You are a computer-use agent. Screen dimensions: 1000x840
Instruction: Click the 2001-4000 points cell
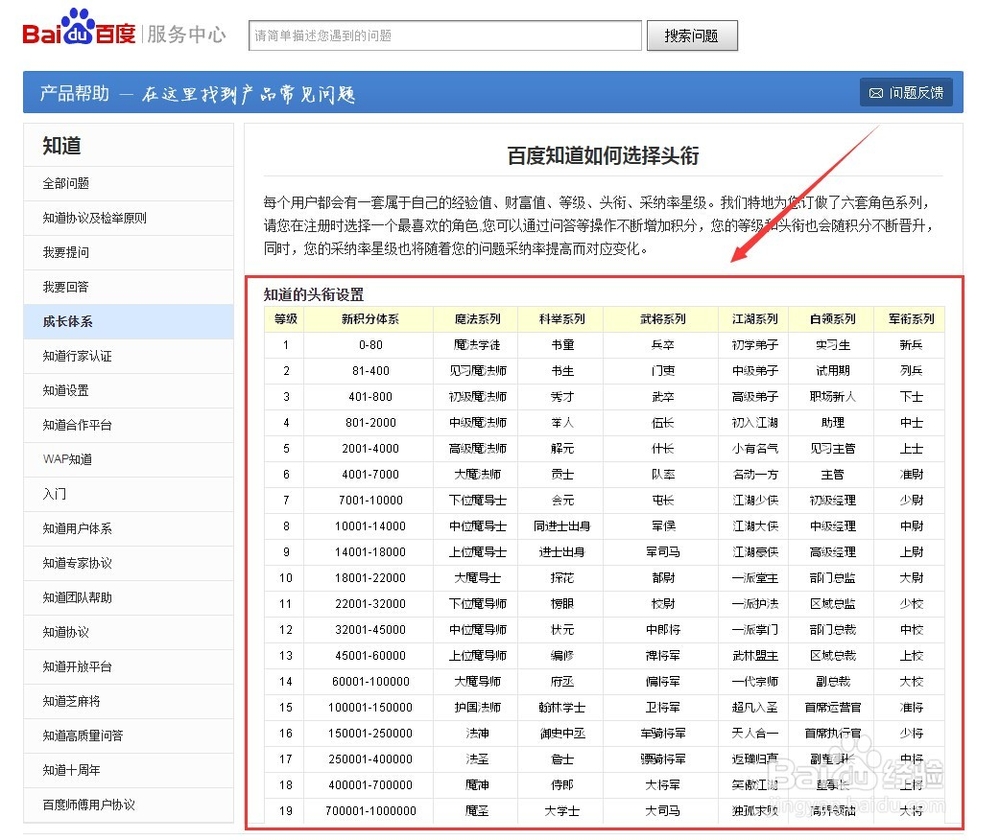371,448
